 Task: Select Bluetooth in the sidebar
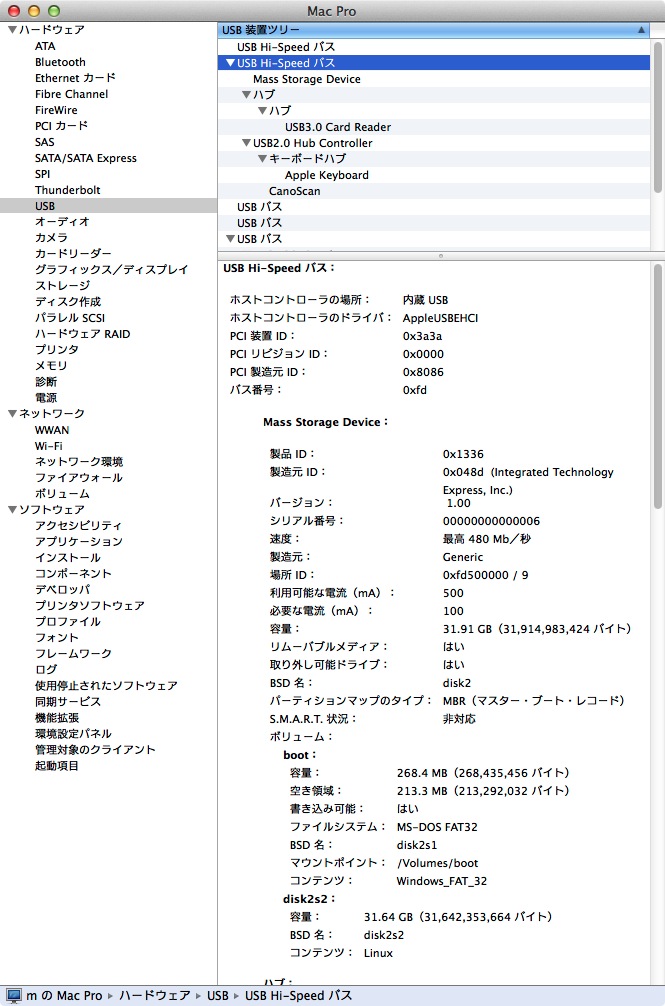tap(60, 62)
